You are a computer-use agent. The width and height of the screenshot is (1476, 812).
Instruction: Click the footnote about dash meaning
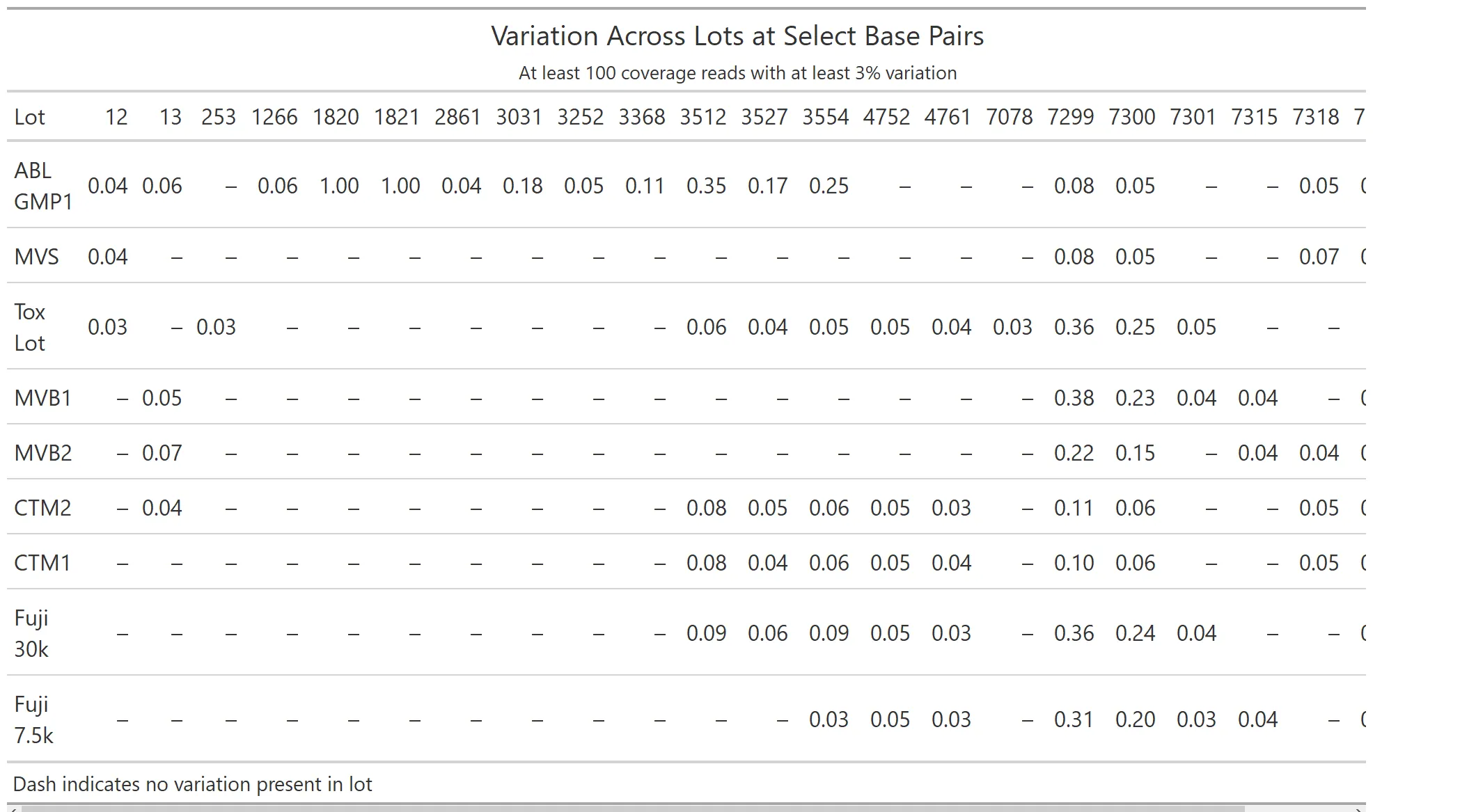click(193, 784)
